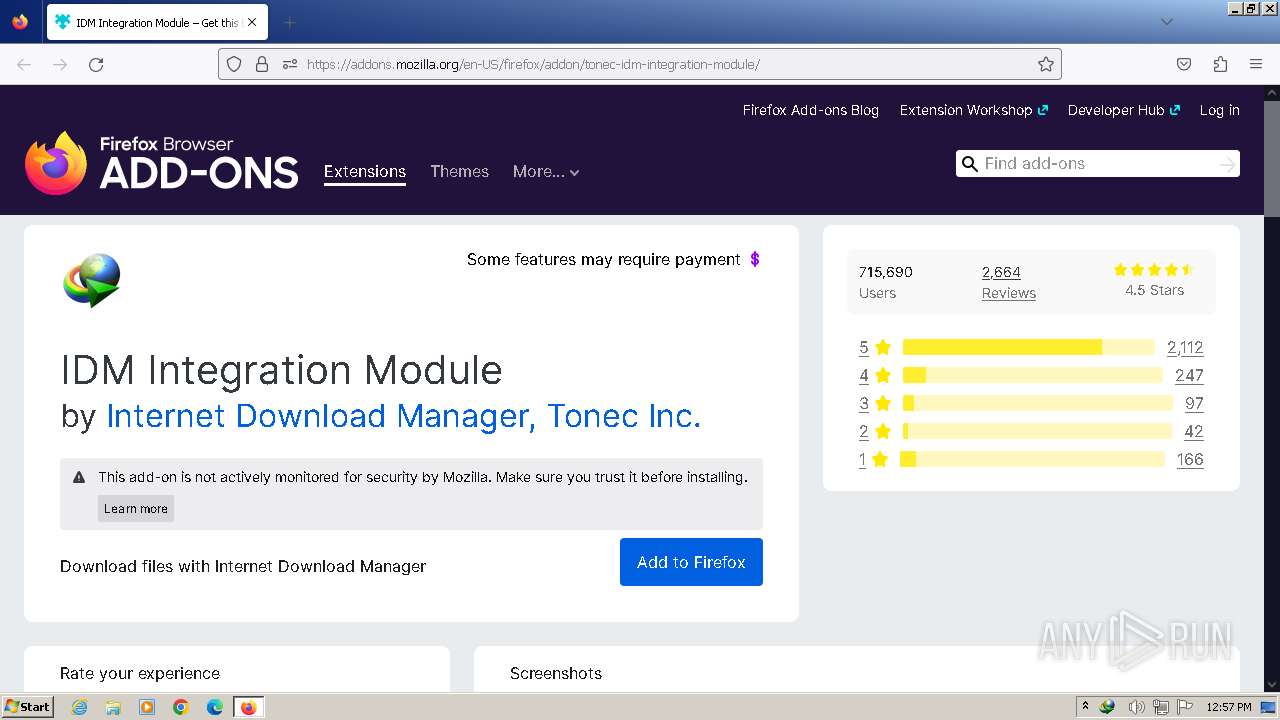
Task: Click the volume speaker tray icon
Action: coord(1136,707)
